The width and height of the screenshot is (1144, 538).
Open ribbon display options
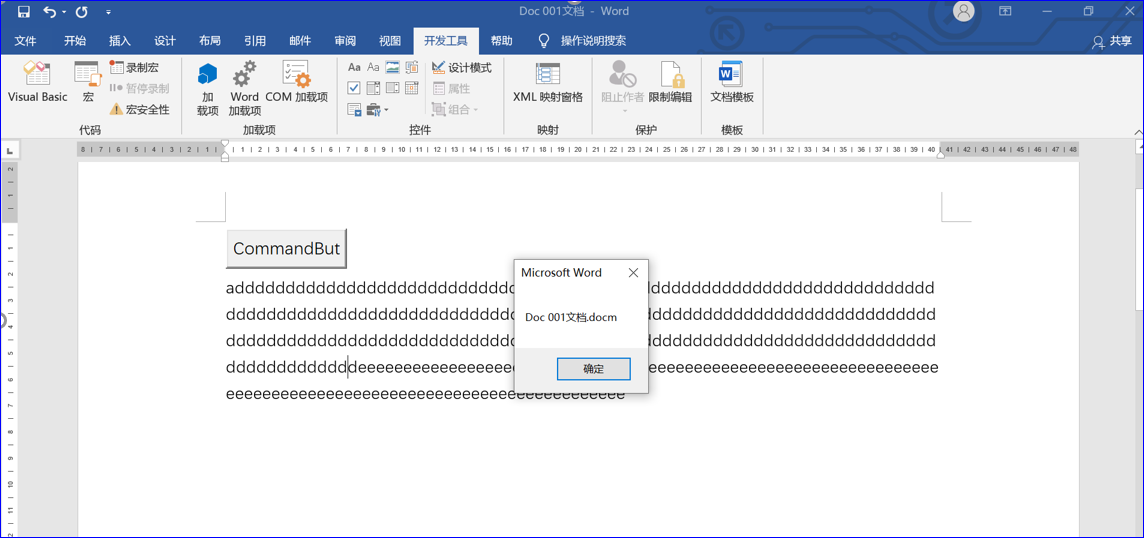1005,11
